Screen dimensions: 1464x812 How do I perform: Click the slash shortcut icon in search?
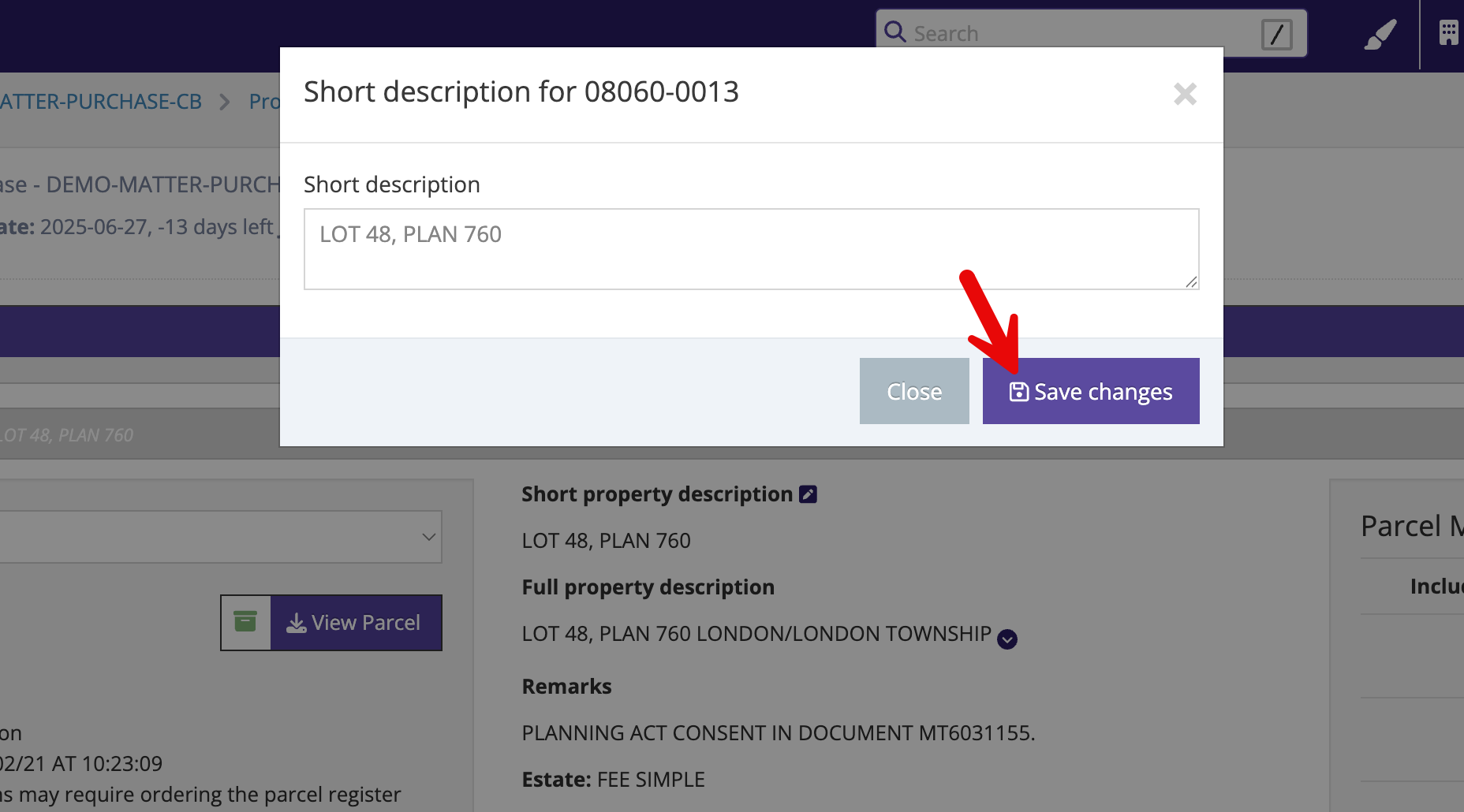(1275, 35)
